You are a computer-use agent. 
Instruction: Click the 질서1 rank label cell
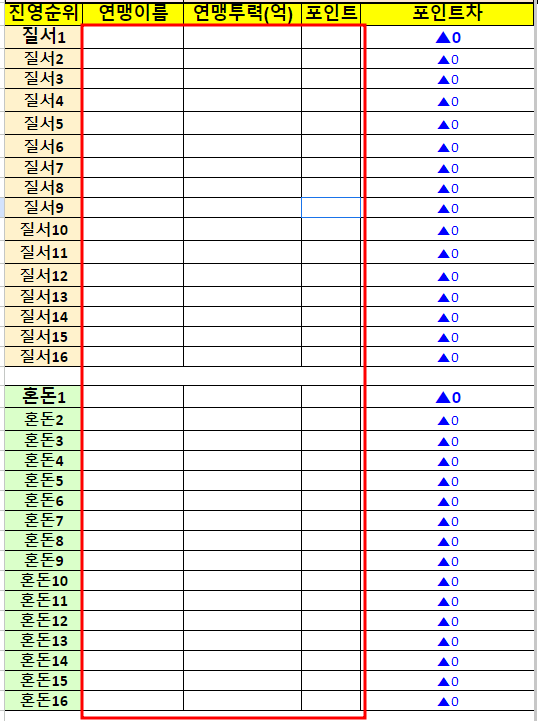pyautogui.click(x=43, y=37)
